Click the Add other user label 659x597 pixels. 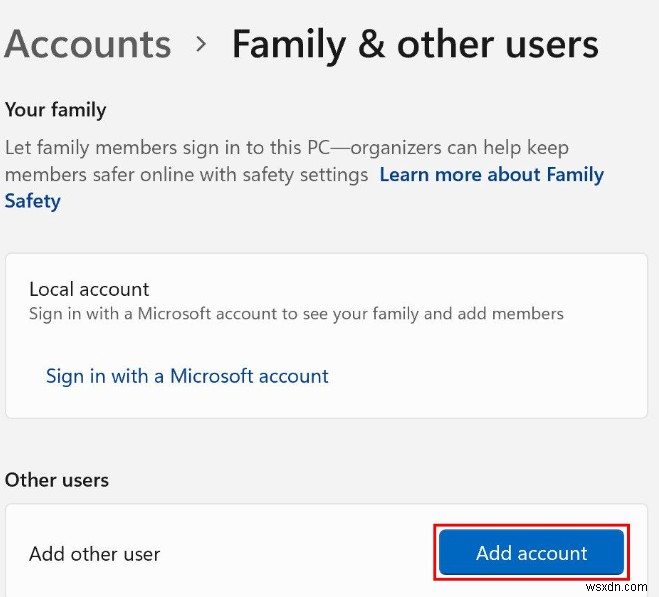94,554
